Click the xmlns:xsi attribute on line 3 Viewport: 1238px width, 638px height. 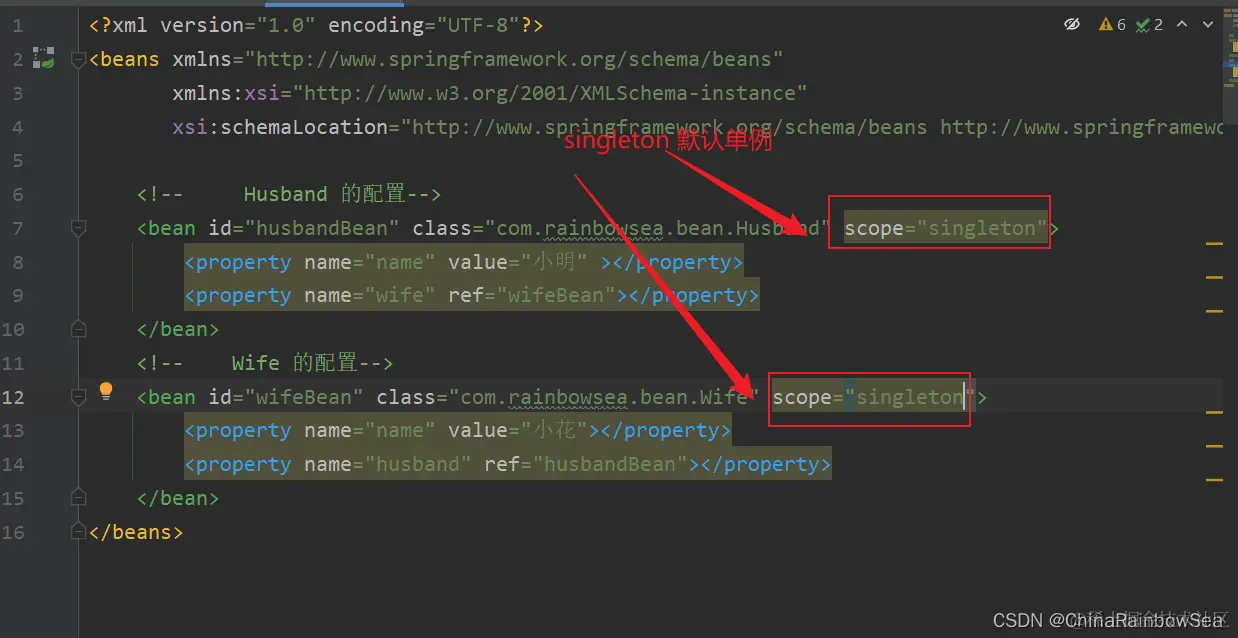[x=489, y=93]
